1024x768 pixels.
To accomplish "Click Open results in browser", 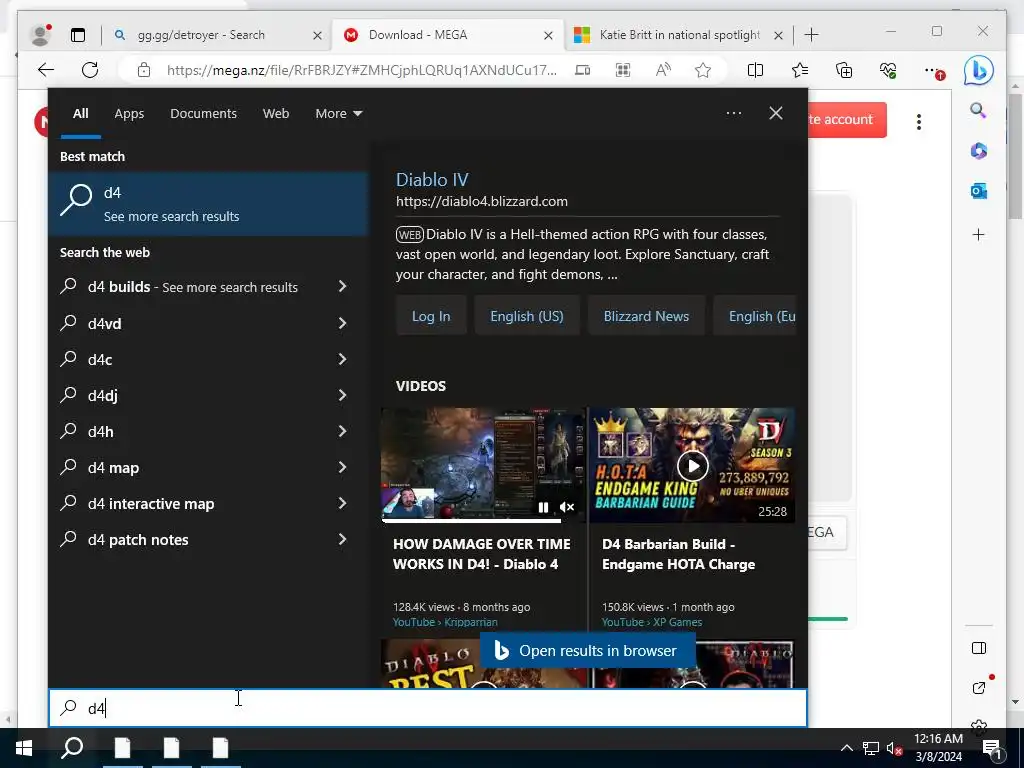I will tap(587, 650).
